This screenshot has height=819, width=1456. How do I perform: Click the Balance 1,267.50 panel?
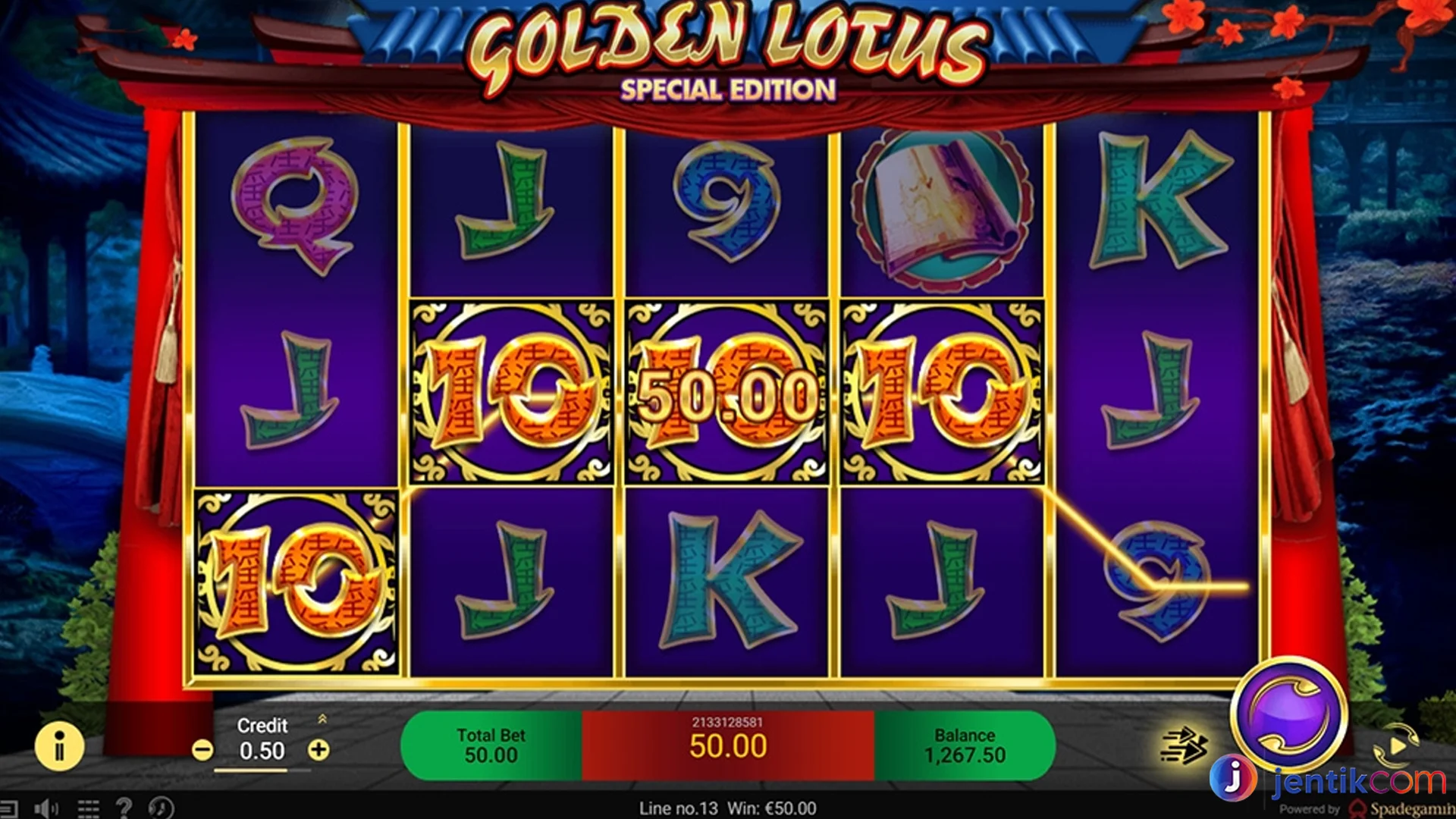[965, 745]
